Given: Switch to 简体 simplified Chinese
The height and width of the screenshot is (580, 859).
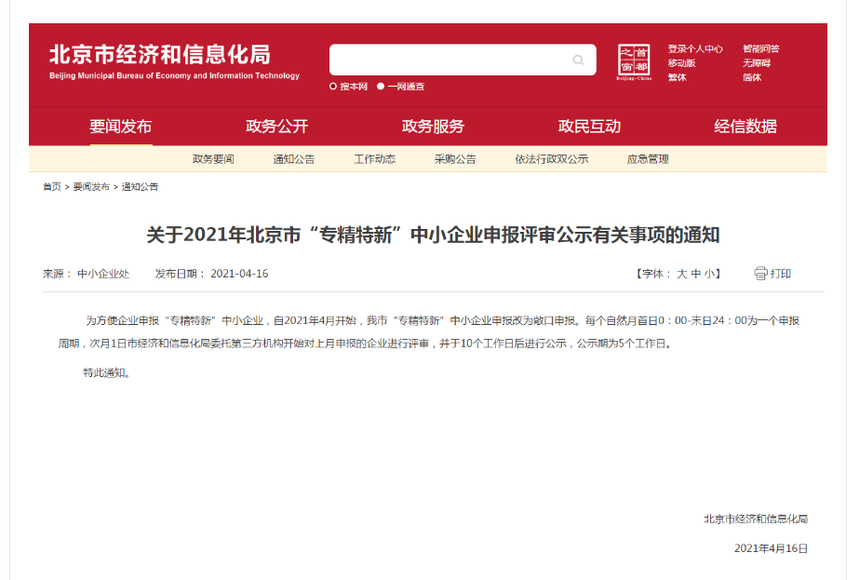Looking at the screenshot, I should [x=752, y=77].
